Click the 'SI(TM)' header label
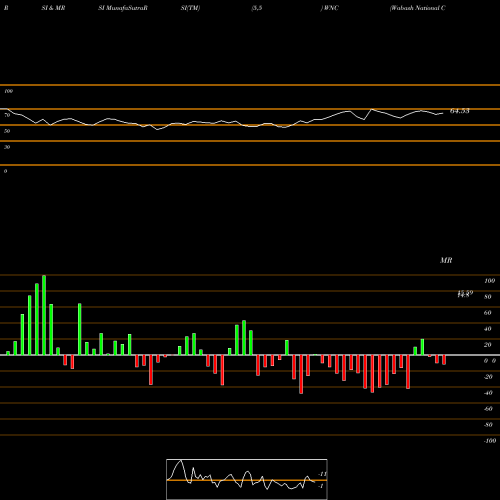Image resolution: width=500 pixels, height=500 pixels. tap(190, 8)
